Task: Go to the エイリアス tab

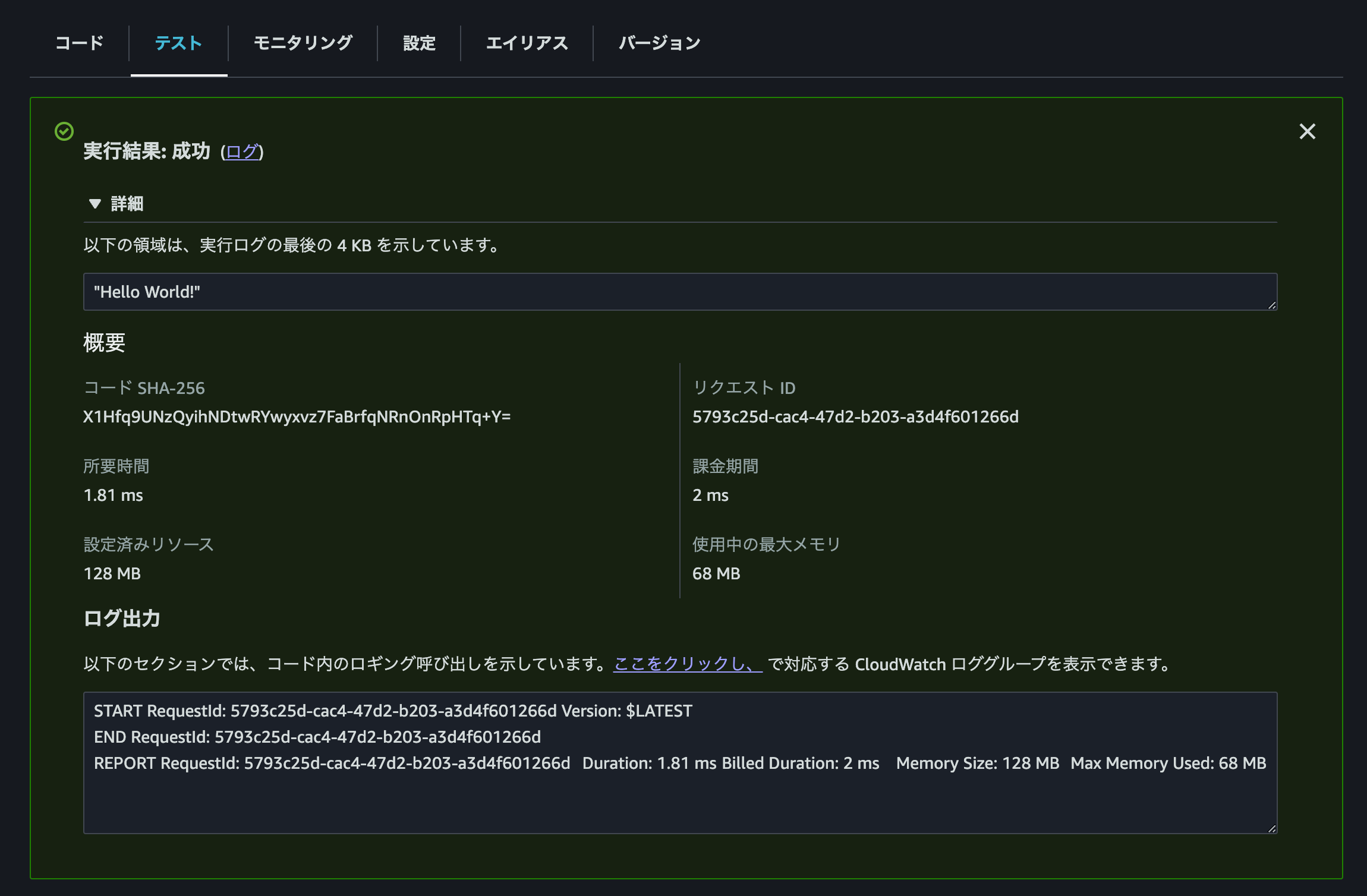Action: point(527,43)
